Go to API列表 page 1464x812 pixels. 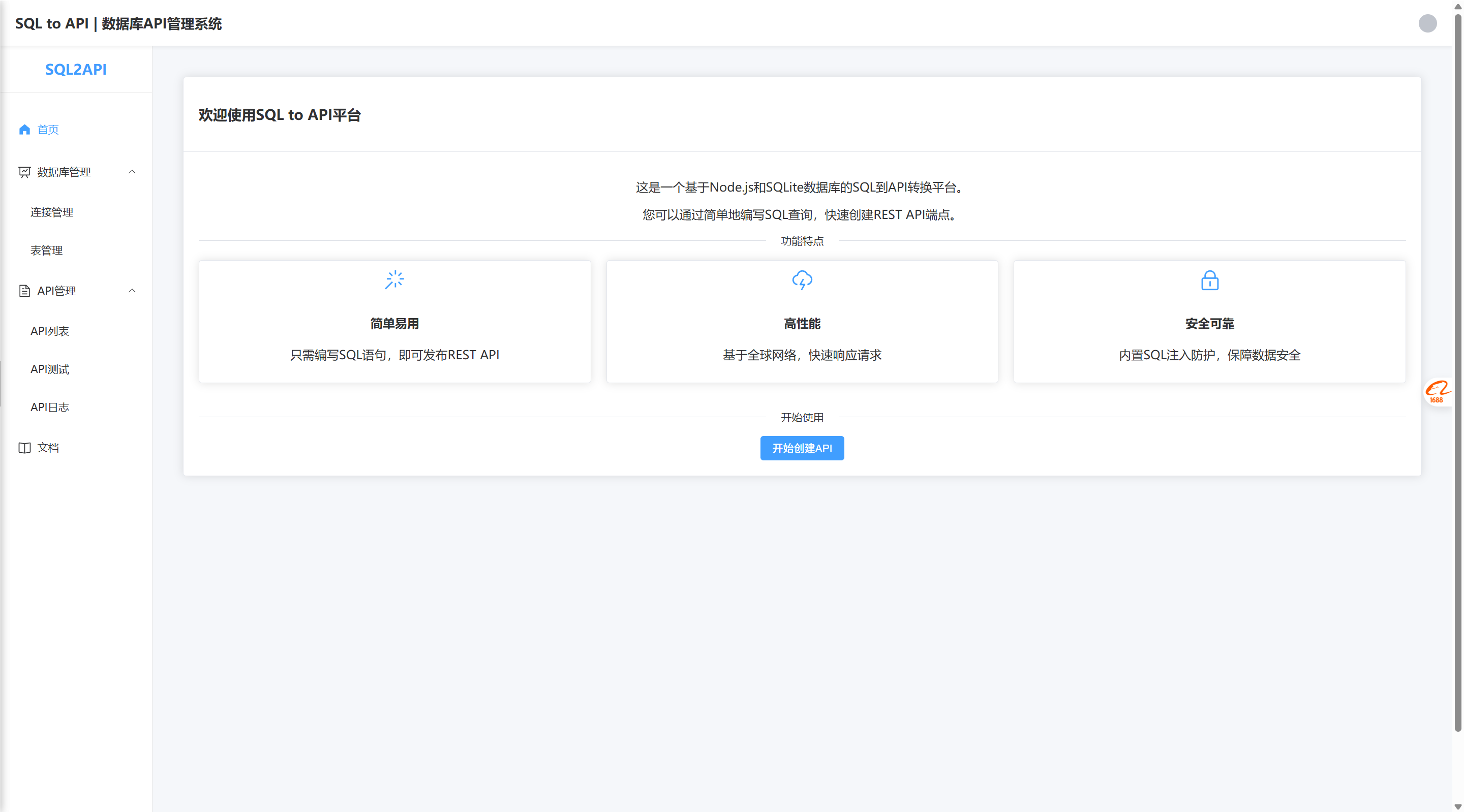50,331
